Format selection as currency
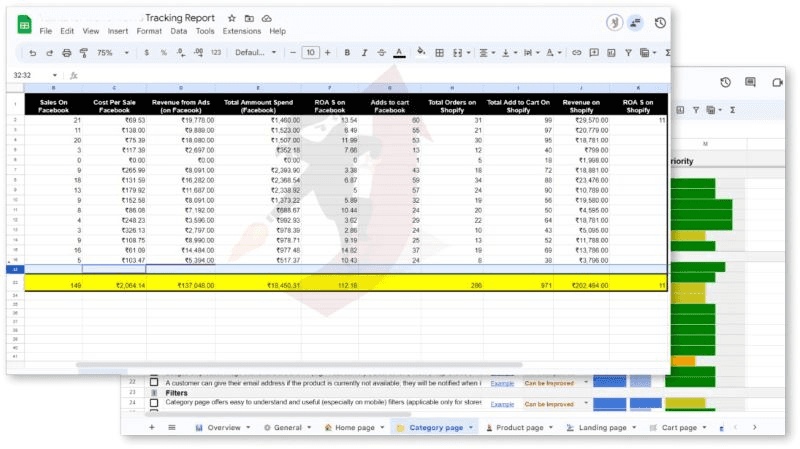 click(146, 53)
